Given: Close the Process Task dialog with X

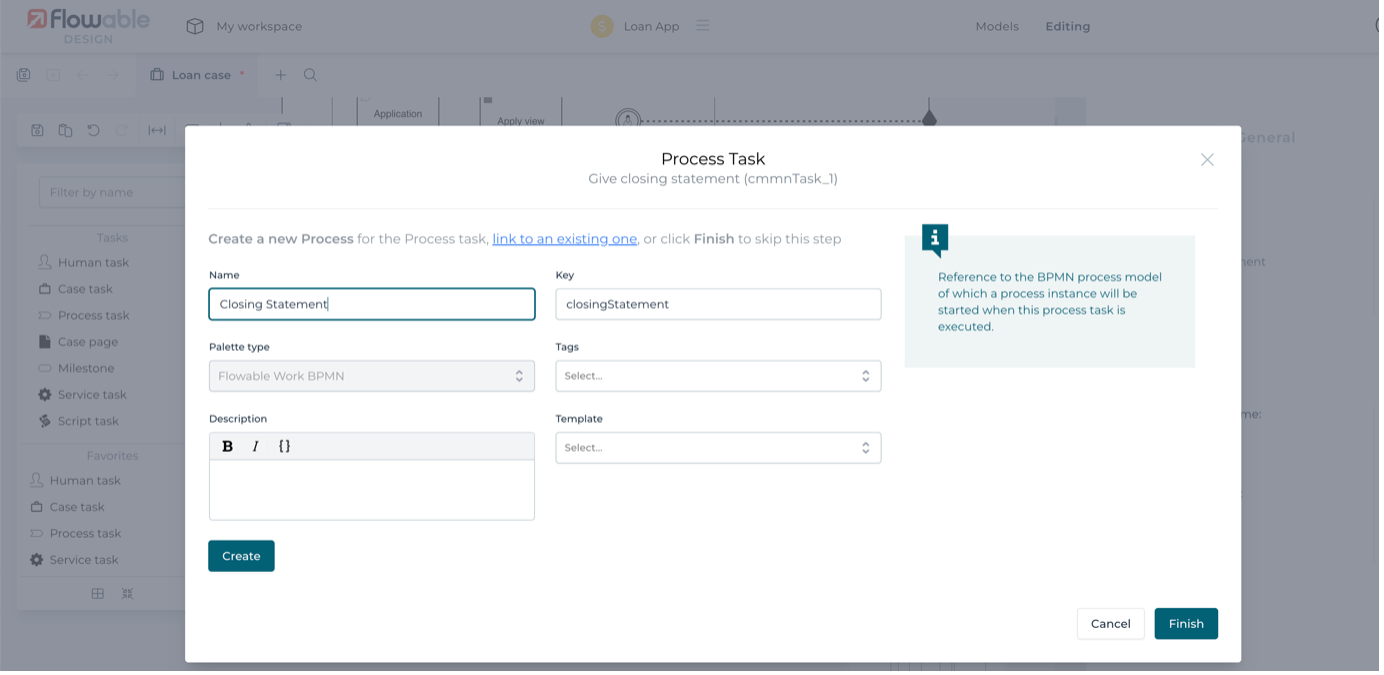Looking at the screenshot, I should 1207,160.
